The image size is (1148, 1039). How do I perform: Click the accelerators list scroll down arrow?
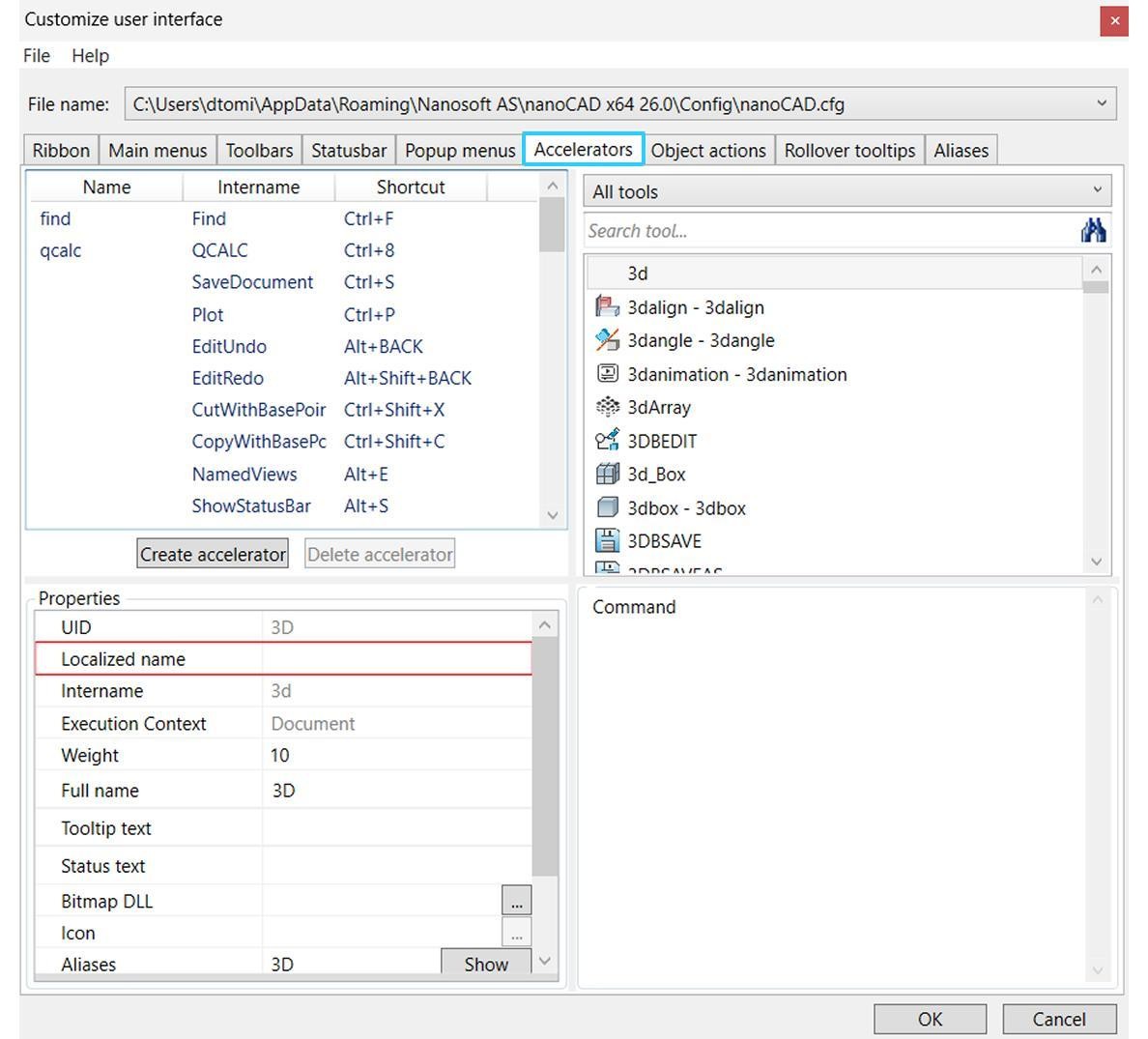552,515
